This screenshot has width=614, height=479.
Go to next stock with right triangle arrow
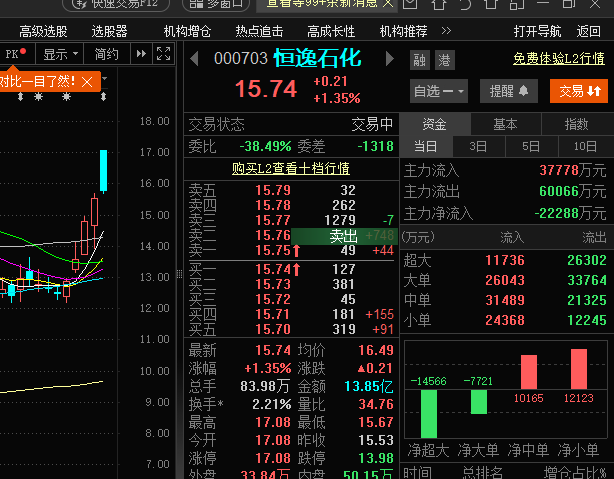390,59
